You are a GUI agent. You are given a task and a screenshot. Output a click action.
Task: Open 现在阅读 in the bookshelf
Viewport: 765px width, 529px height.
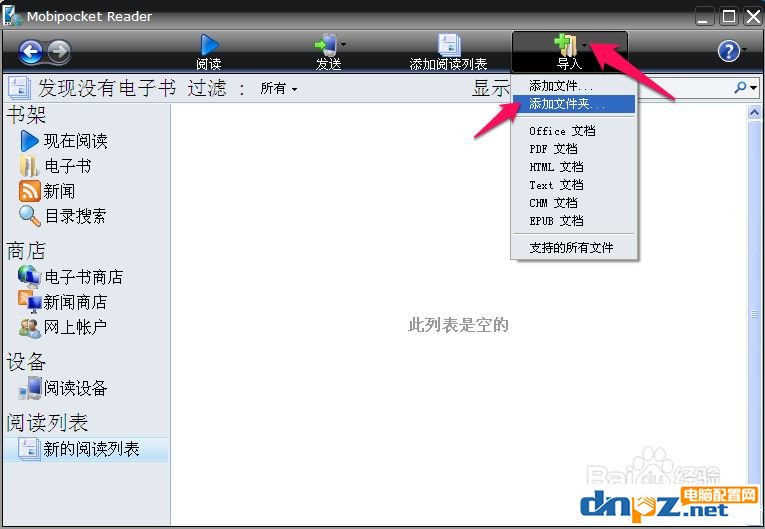[76, 141]
